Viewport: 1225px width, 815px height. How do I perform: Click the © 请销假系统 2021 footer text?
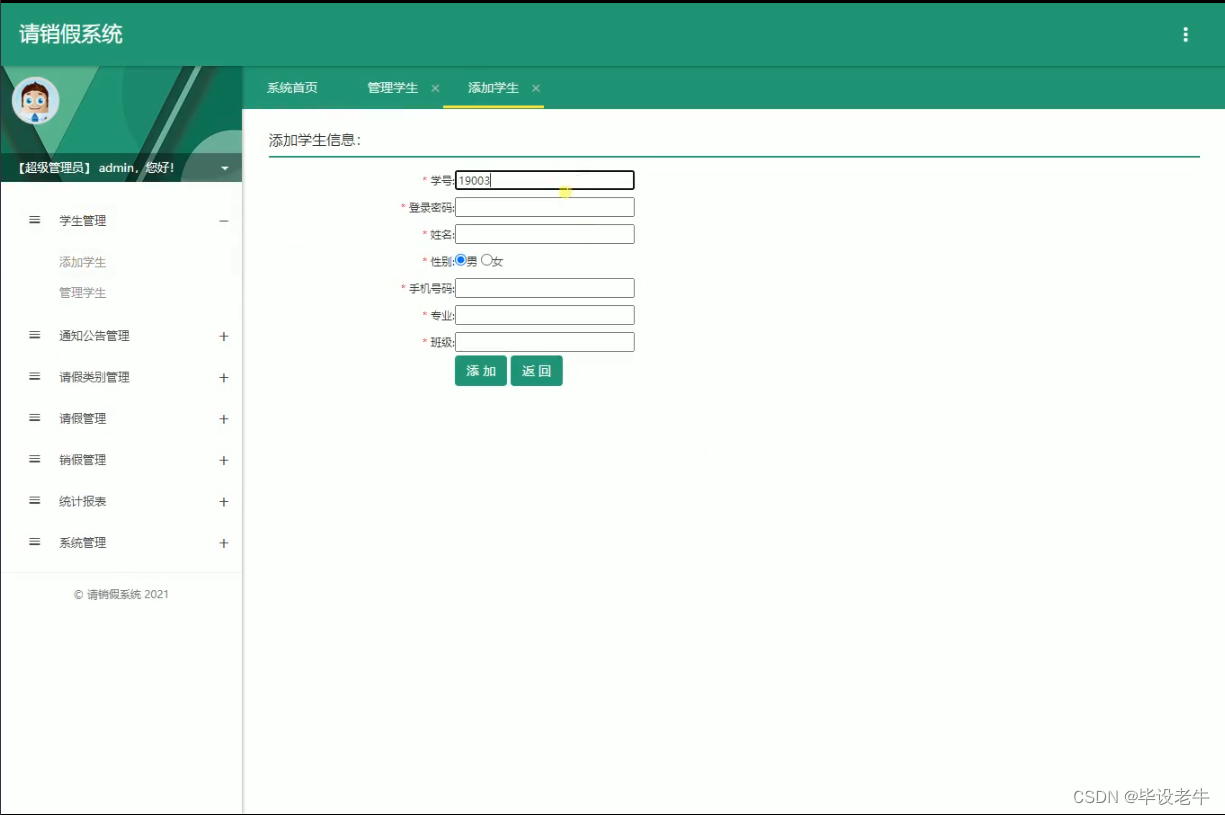pyautogui.click(x=121, y=594)
